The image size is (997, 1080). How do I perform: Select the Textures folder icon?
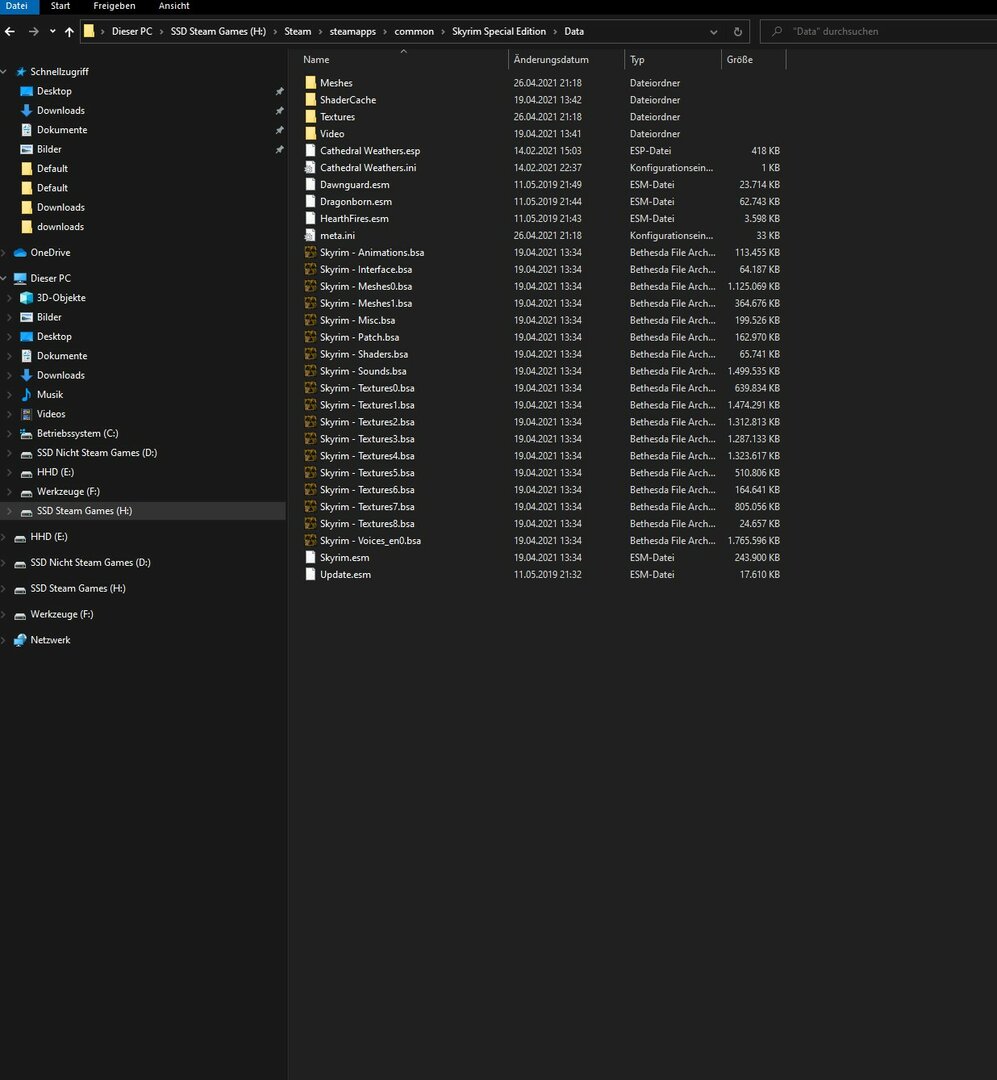point(310,117)
